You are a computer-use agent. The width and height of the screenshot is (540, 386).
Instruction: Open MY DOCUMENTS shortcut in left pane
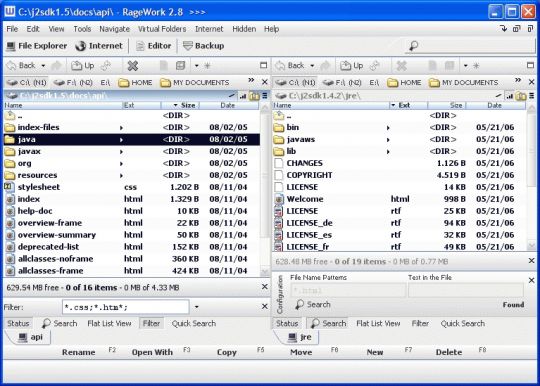[195, 83]
